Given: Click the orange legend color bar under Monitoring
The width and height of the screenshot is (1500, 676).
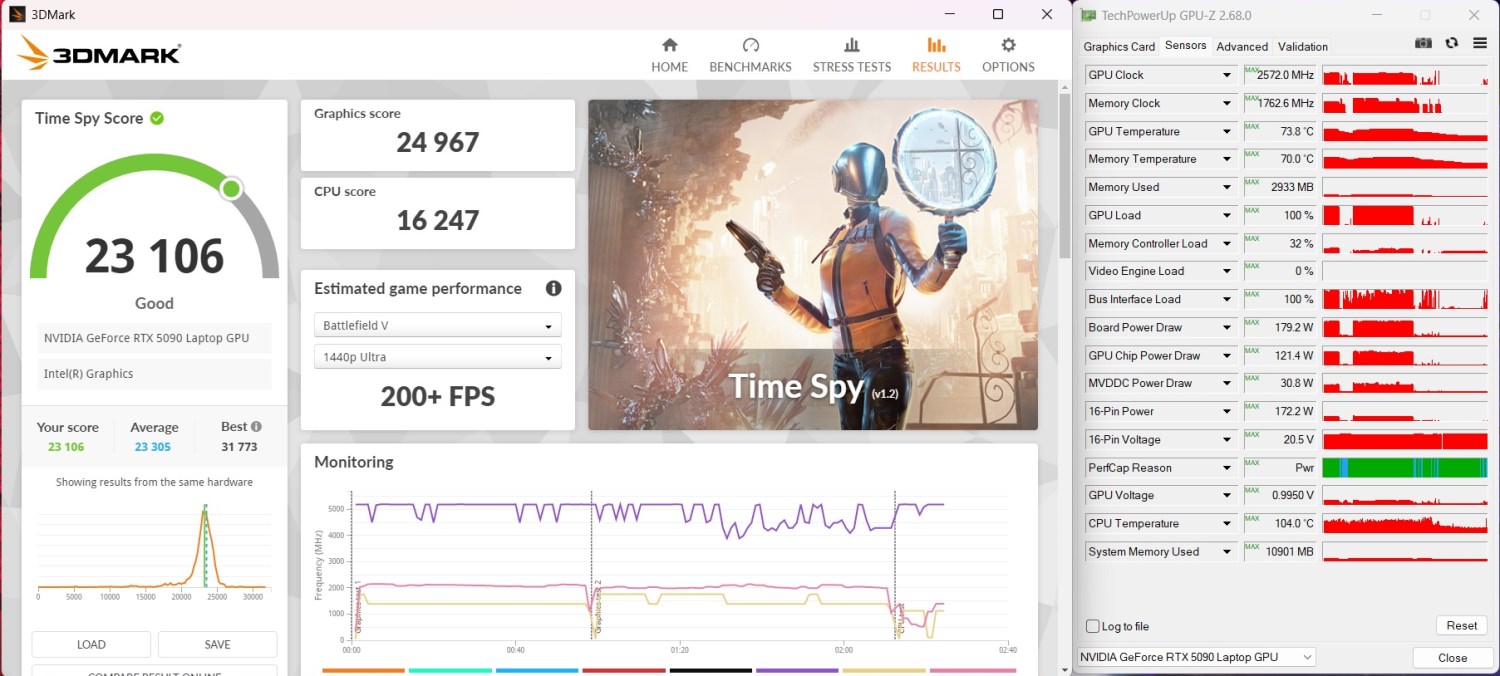Looking at the screenshot, I should coord(363,670).
